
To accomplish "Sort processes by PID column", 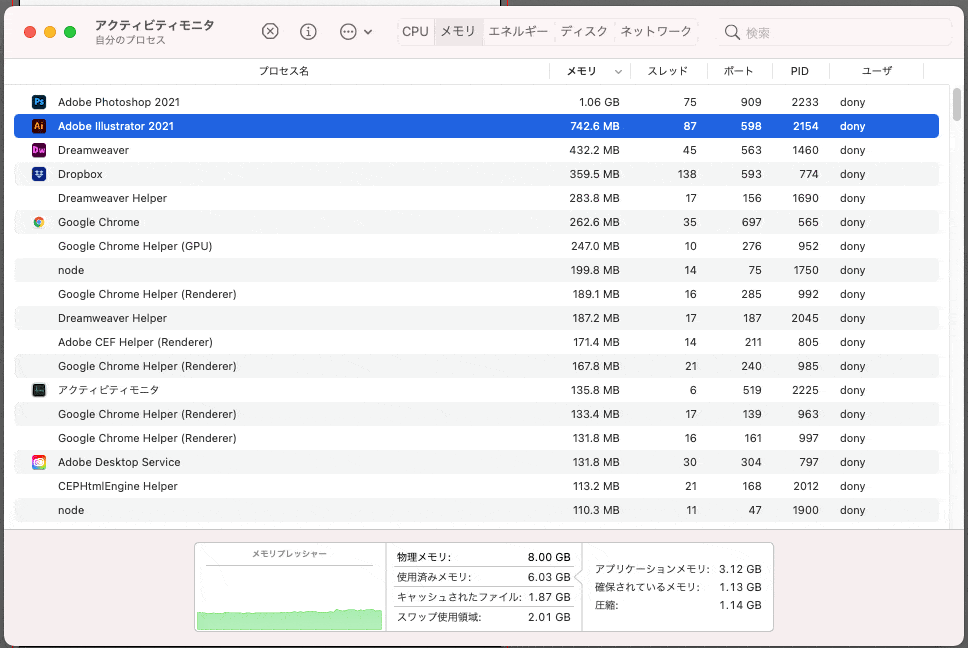I will coord(799,71).
